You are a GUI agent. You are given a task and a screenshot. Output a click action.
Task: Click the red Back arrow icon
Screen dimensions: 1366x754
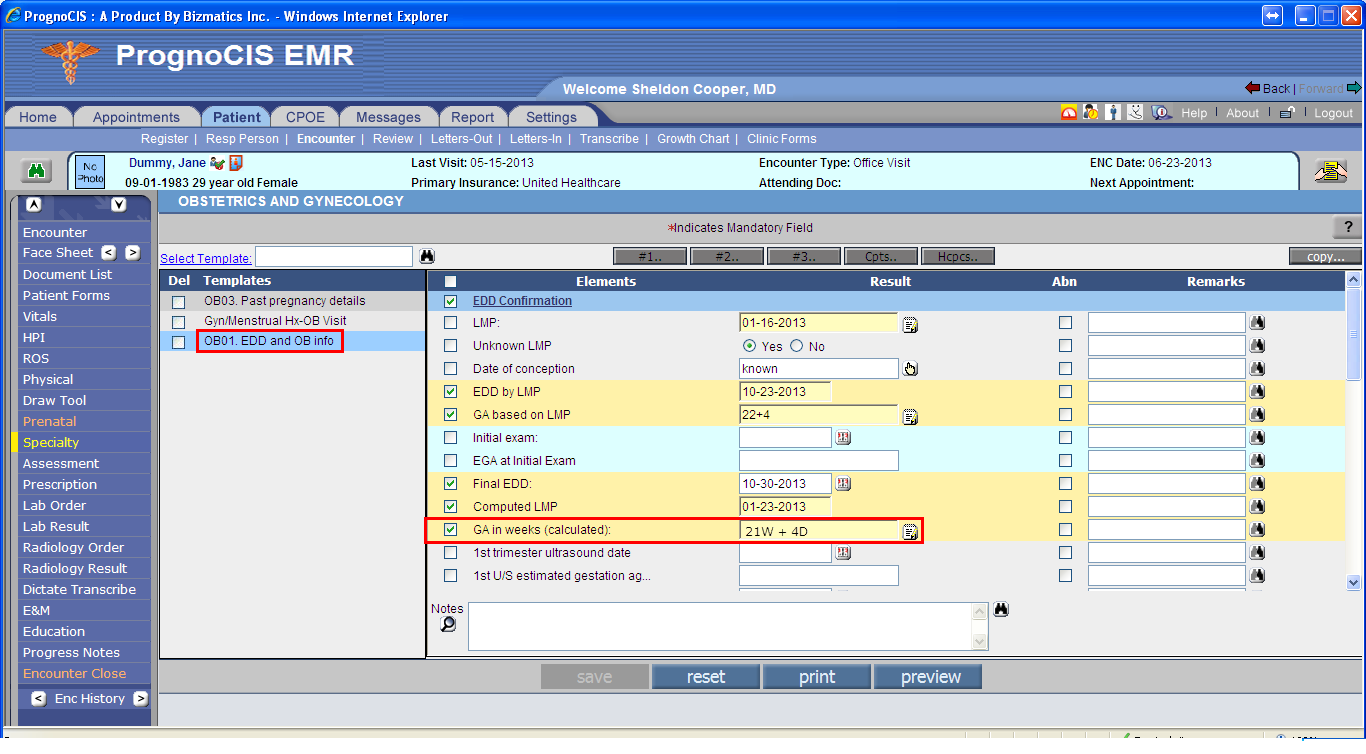1252,88
